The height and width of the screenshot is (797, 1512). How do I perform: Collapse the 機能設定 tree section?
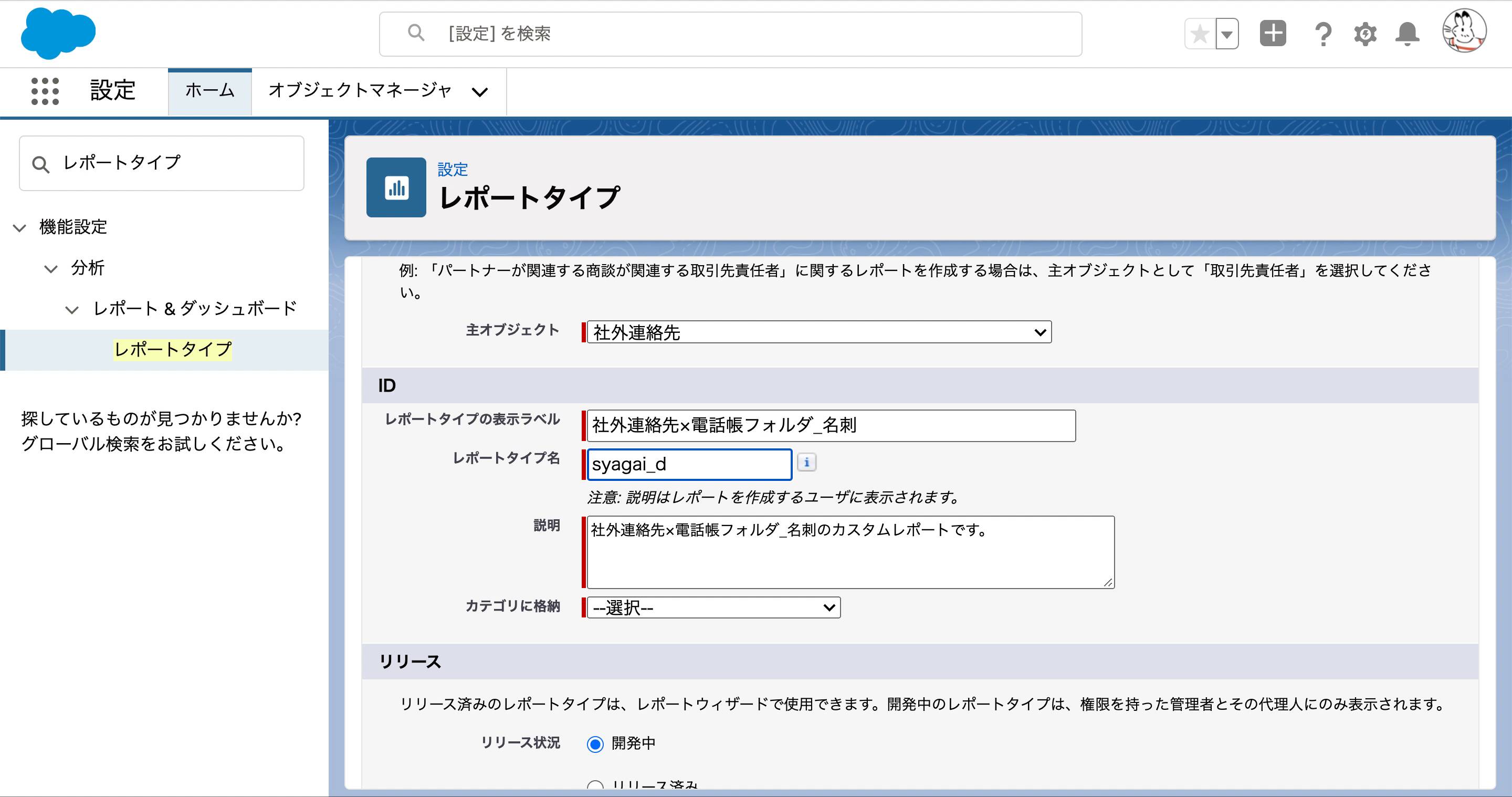tap(19, 228)
